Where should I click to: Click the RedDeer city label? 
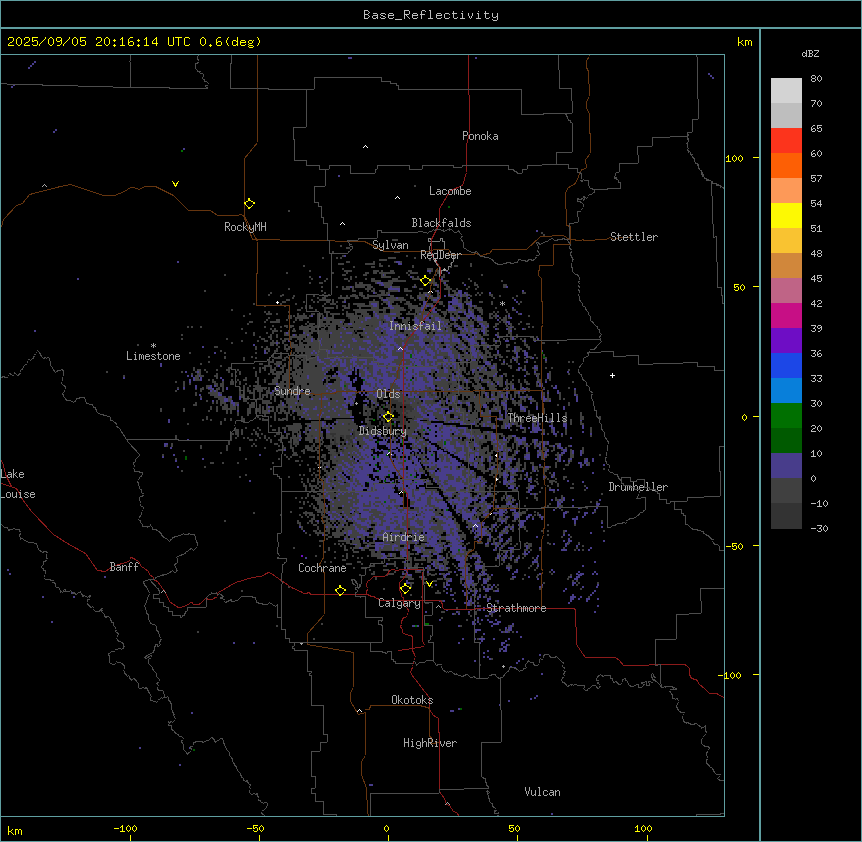[440, 255]
